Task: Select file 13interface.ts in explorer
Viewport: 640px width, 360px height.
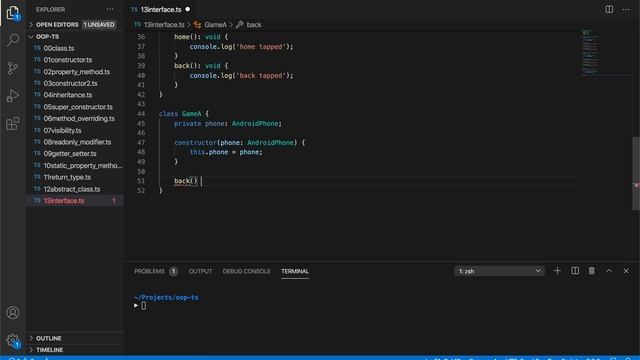Action: [75, 200]
